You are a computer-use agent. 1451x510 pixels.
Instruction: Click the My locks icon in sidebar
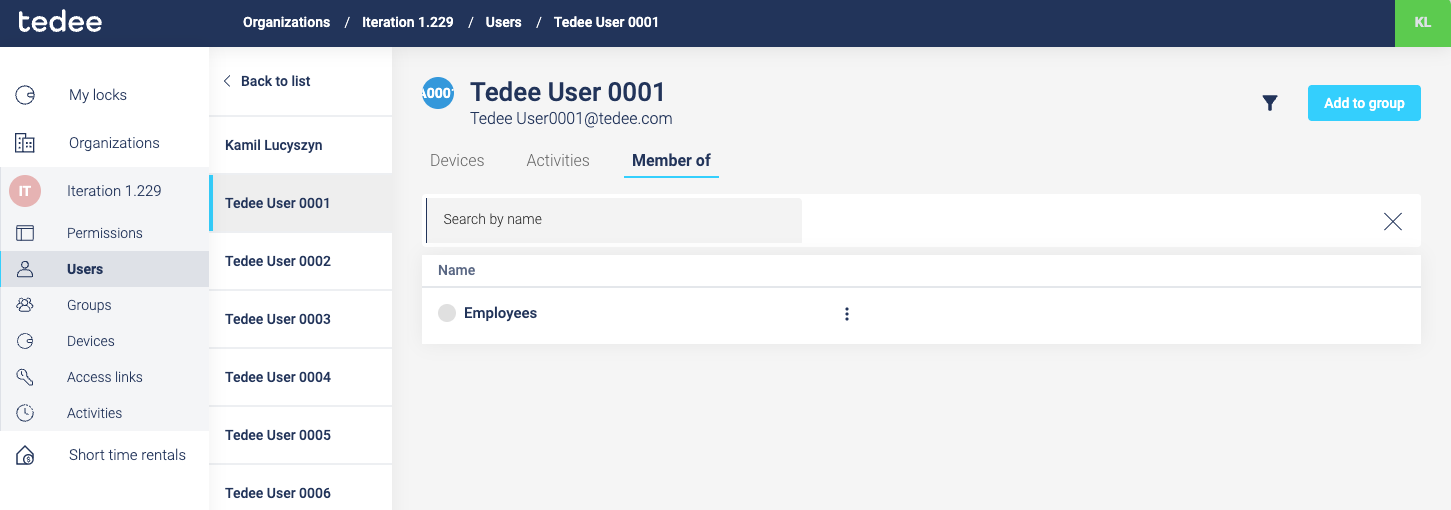(x=25, y=95)
